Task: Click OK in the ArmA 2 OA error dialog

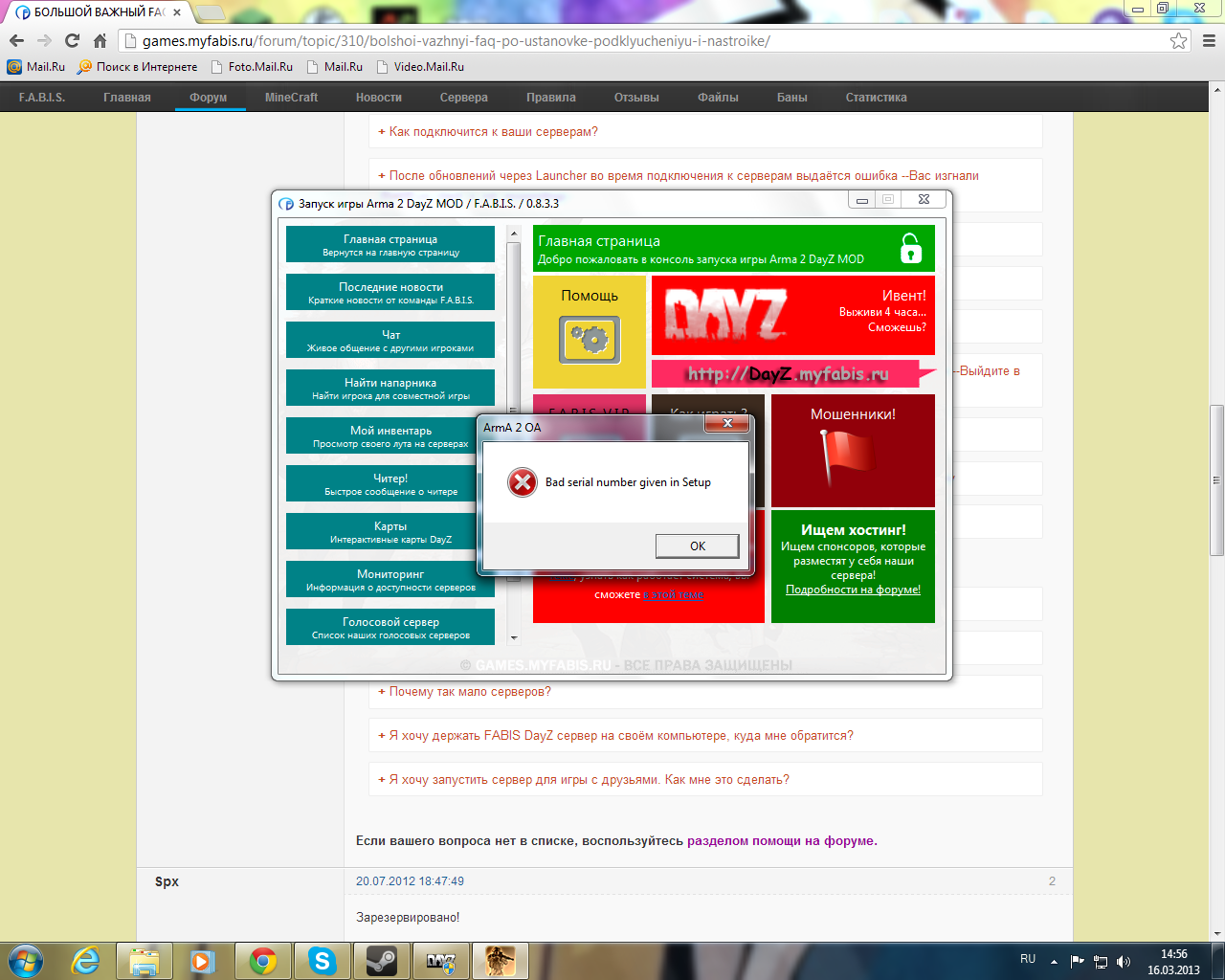Action: (697, 546)
